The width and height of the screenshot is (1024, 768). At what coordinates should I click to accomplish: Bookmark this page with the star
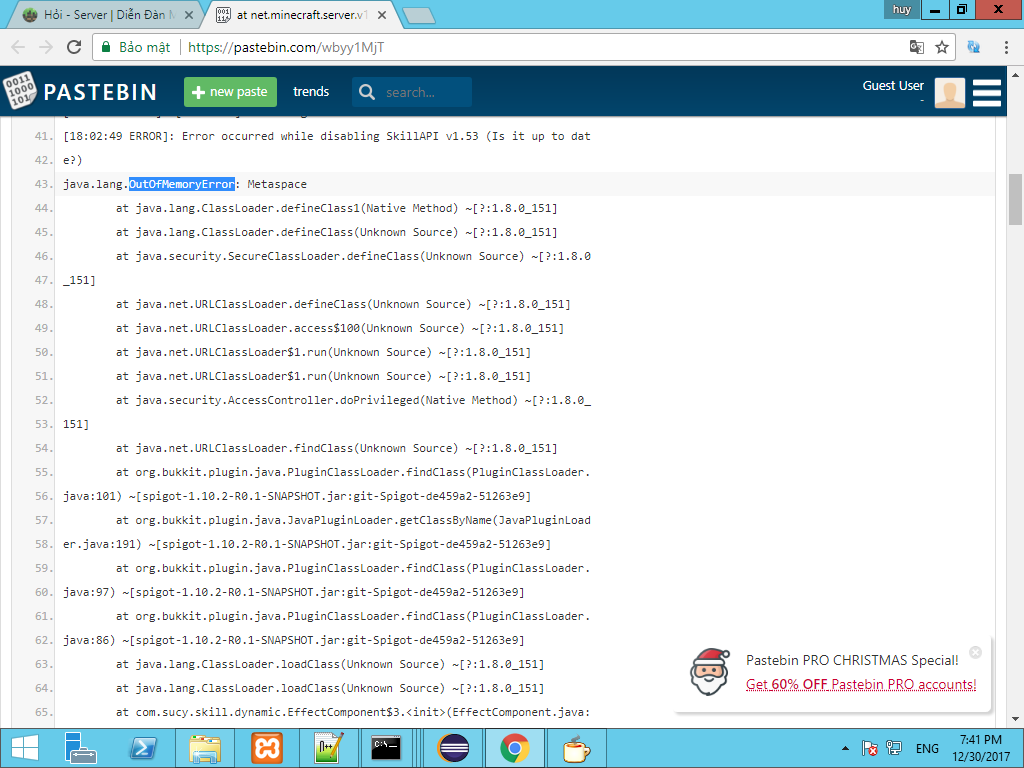tap(941, 47)
